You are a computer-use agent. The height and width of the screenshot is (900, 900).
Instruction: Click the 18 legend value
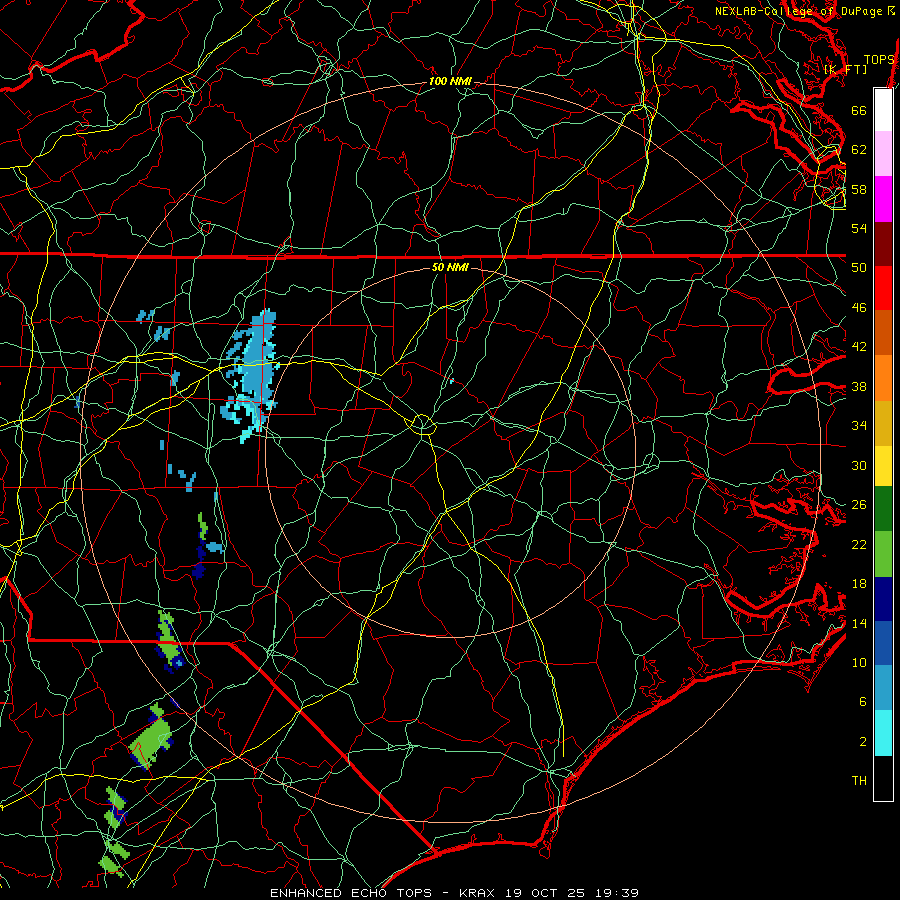[x=859, y=584]
